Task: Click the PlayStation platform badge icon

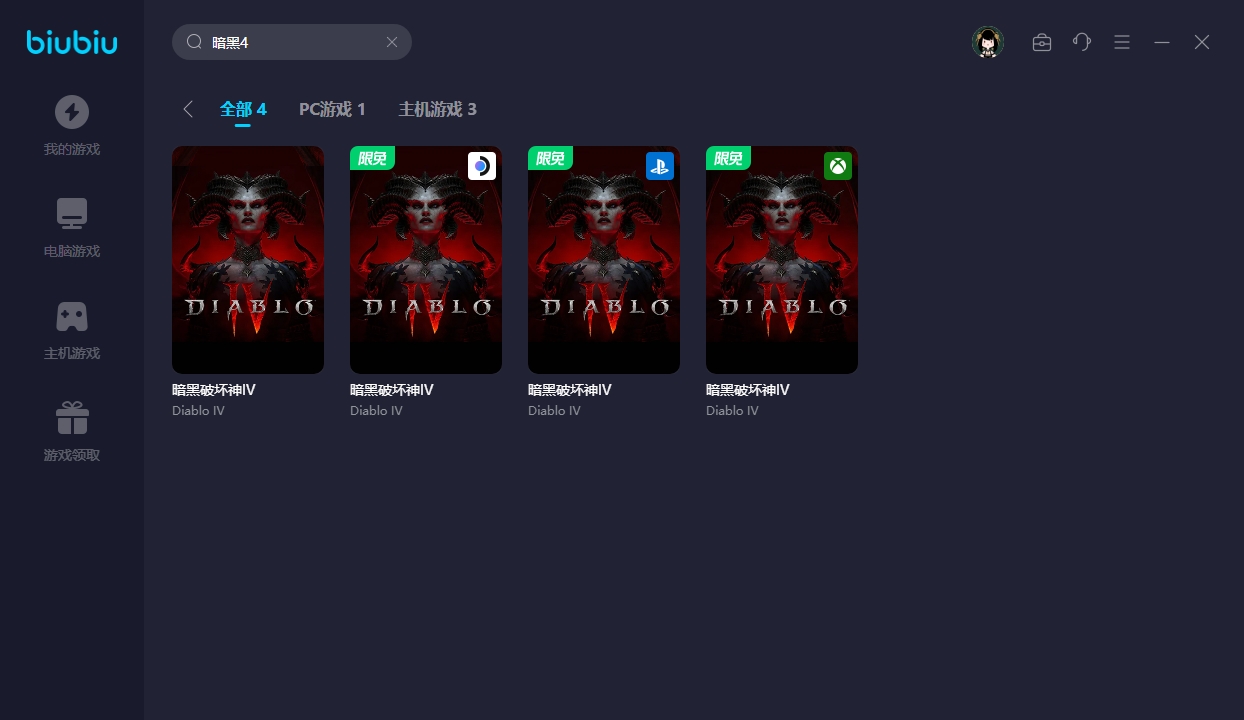Action: tap(660, 166)
